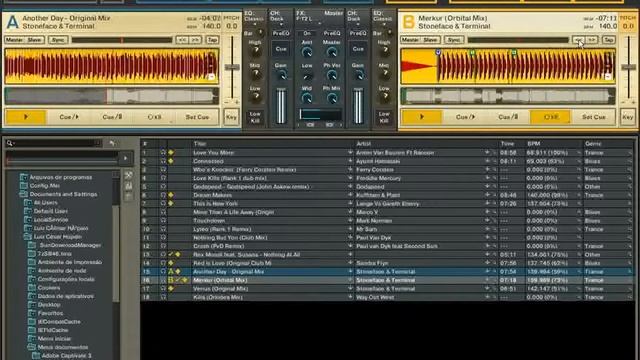Image resolution: width=640 pixels, height=360 pixels.
Task: Click deck B fast-forward >> button
Action: [592, 40]
